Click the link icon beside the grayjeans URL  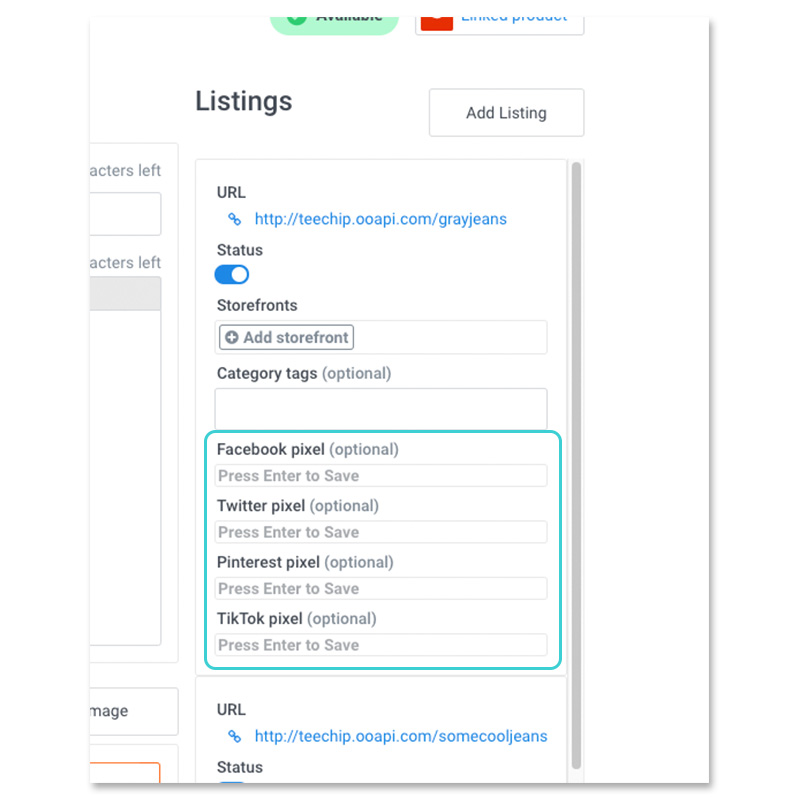234,219
